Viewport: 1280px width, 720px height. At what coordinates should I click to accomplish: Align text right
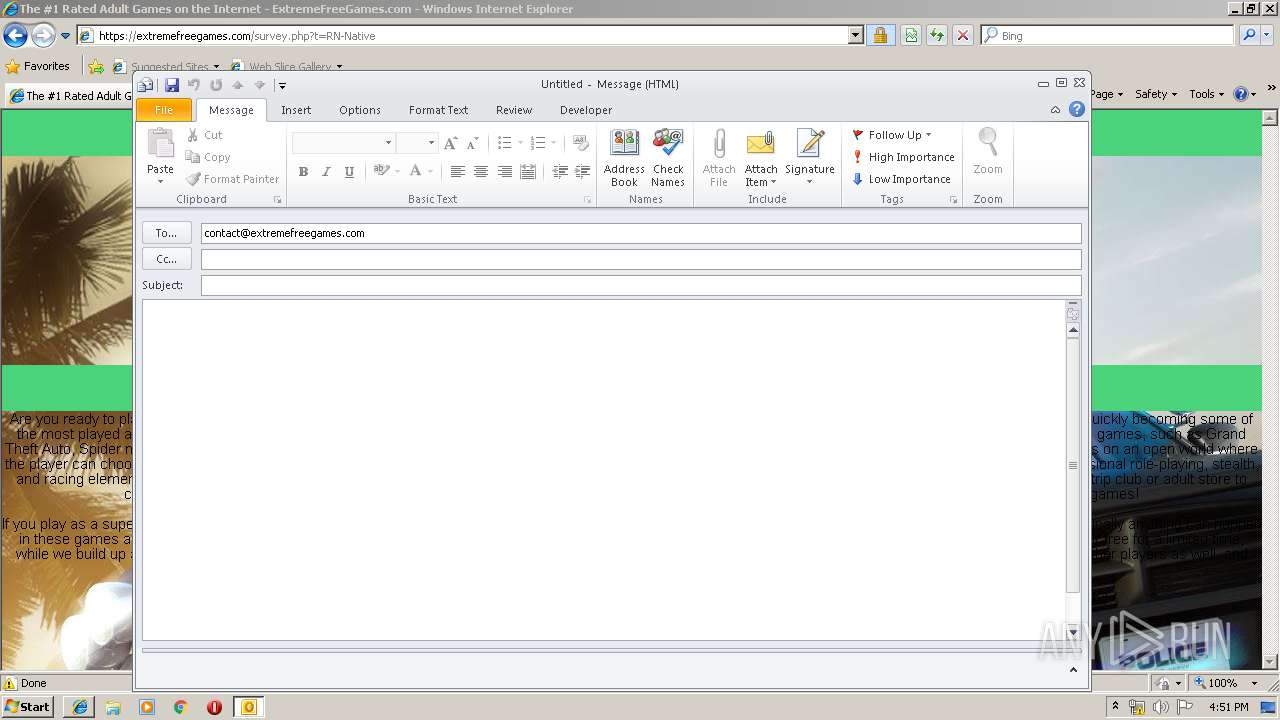point(504,172)
